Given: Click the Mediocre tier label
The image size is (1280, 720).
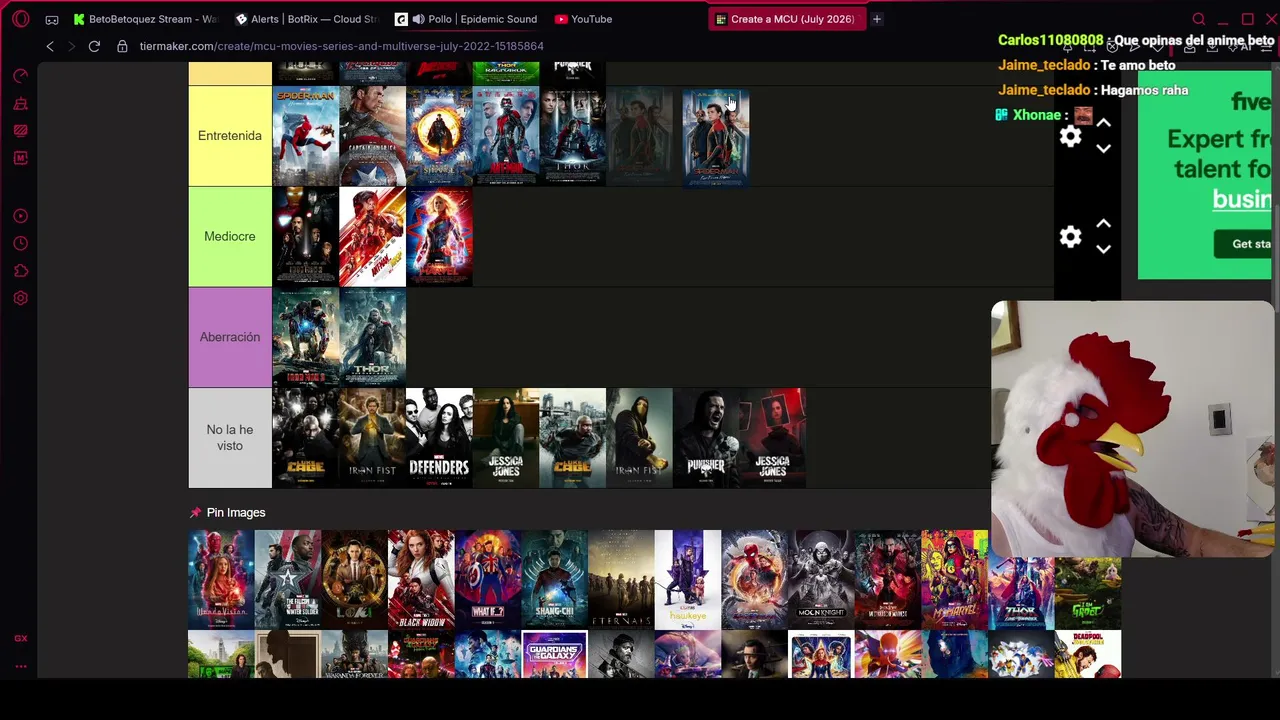Looking at the screenshot, I should pyautogui.click(x=230, y=237).
